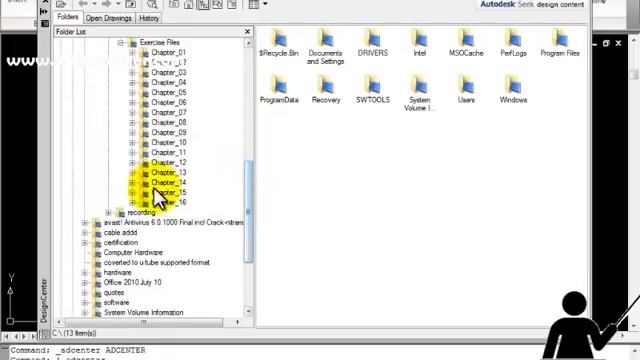Click the Back arrow in DesignCenter toolbar
This screenshot has height=360, width=640.
coord(83,4)
